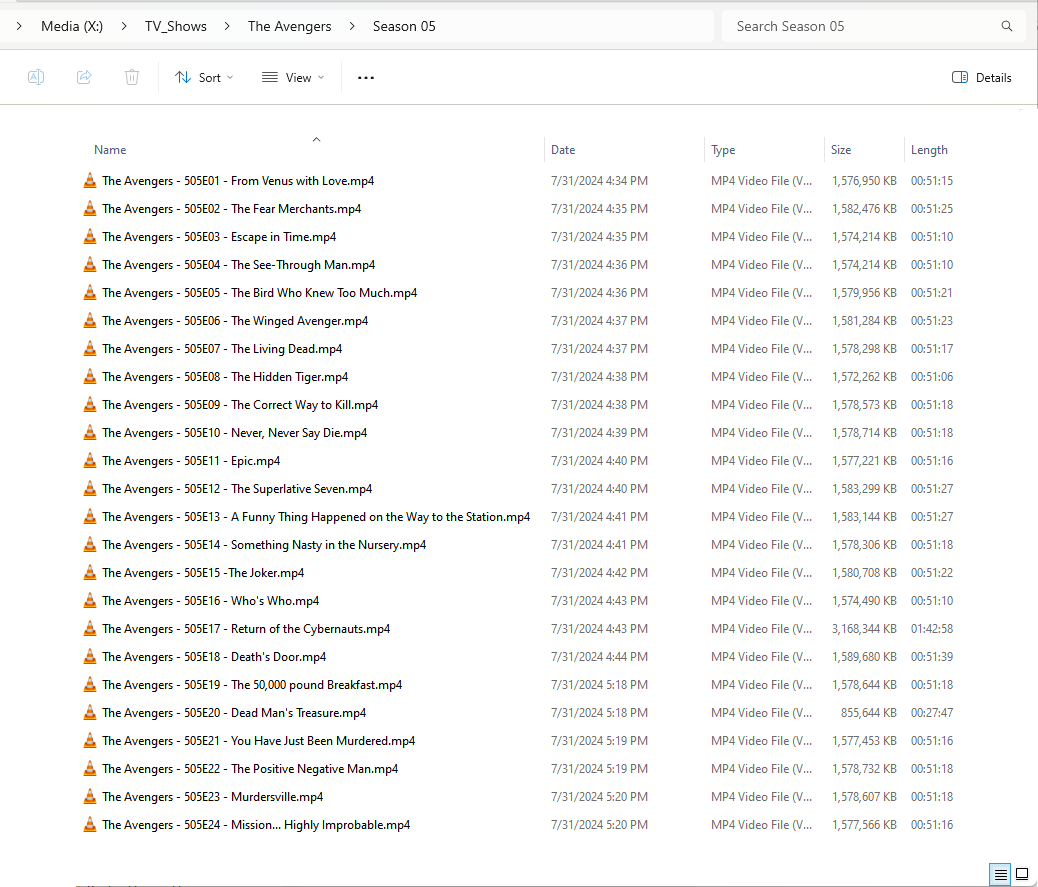Toggle Name column sort direction arrow
Viewport: 1038px width, 887px height.
coord(316,139)
